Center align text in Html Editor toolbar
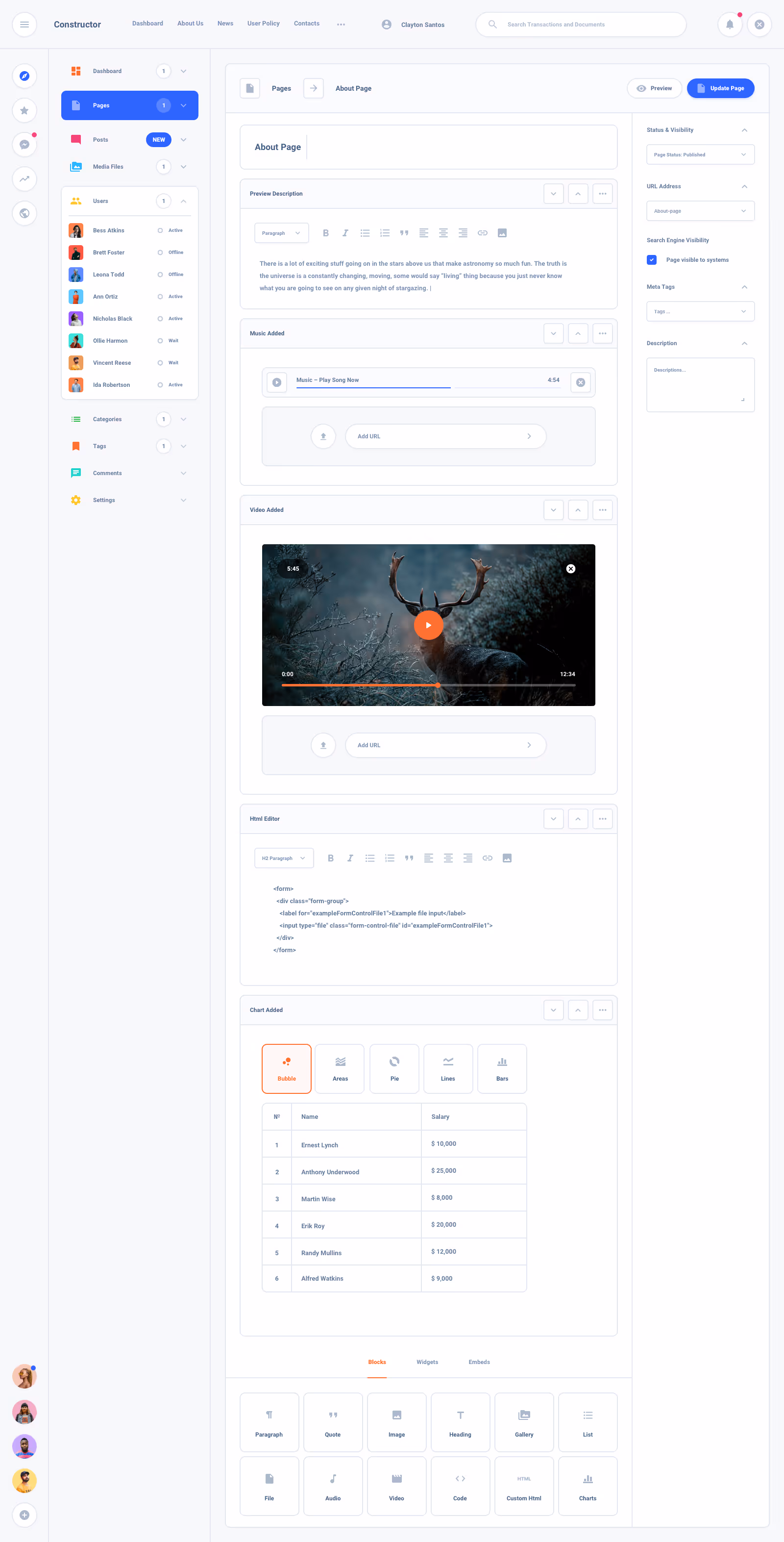 [448, 858]
